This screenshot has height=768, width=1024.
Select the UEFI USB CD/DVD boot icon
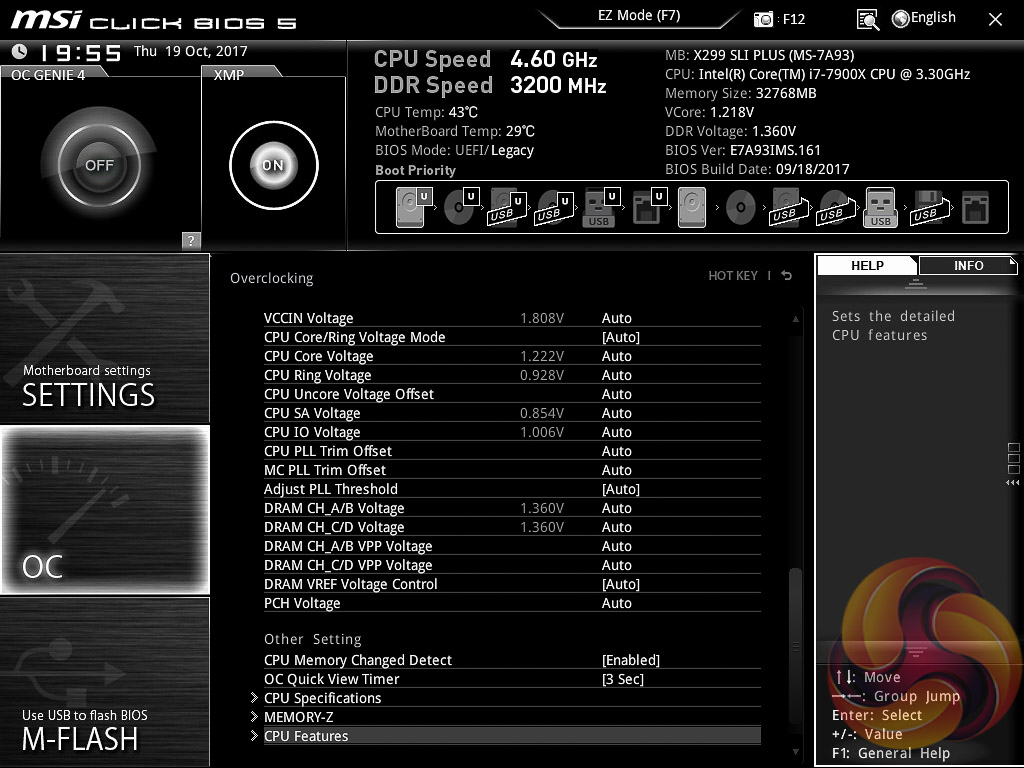click(554, 208)
